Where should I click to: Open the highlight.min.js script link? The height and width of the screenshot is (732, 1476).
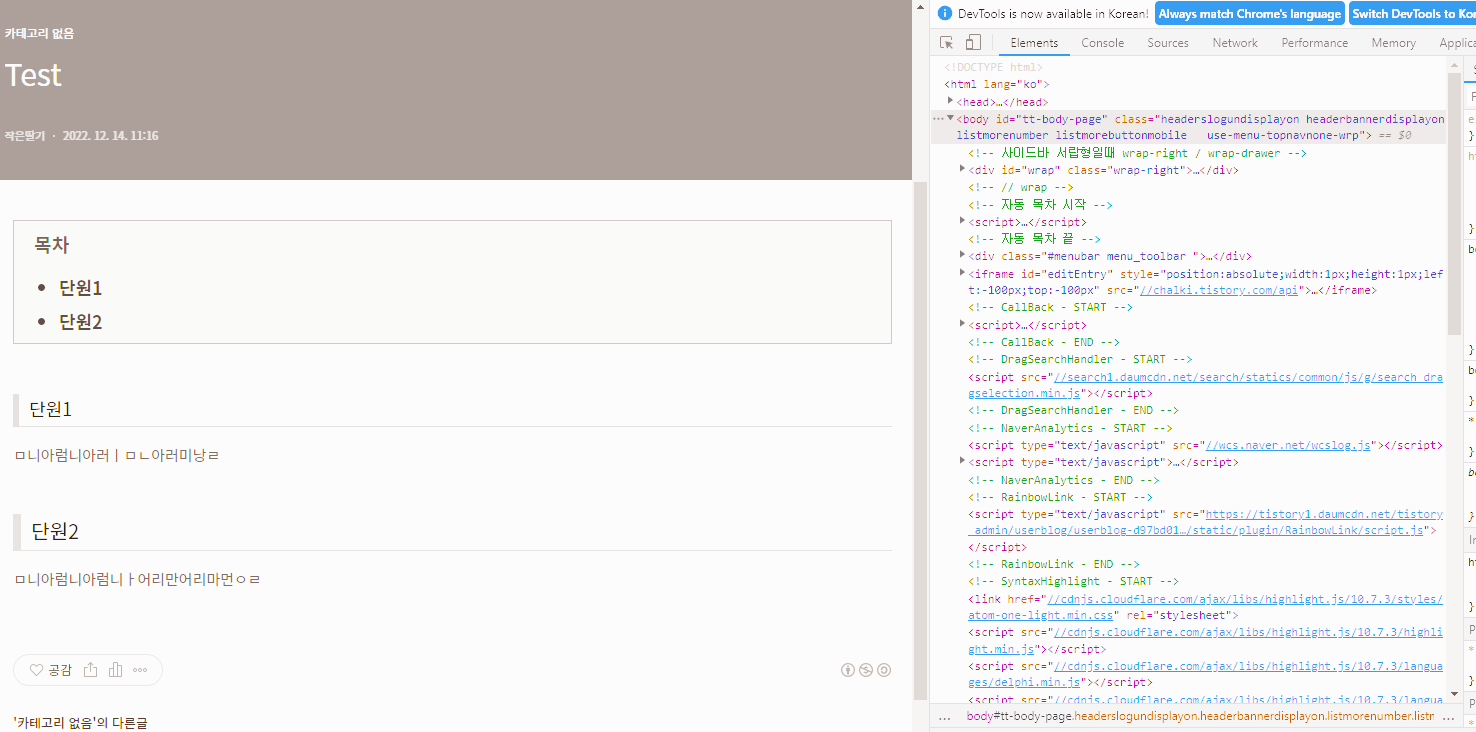tap(1205, 641)
